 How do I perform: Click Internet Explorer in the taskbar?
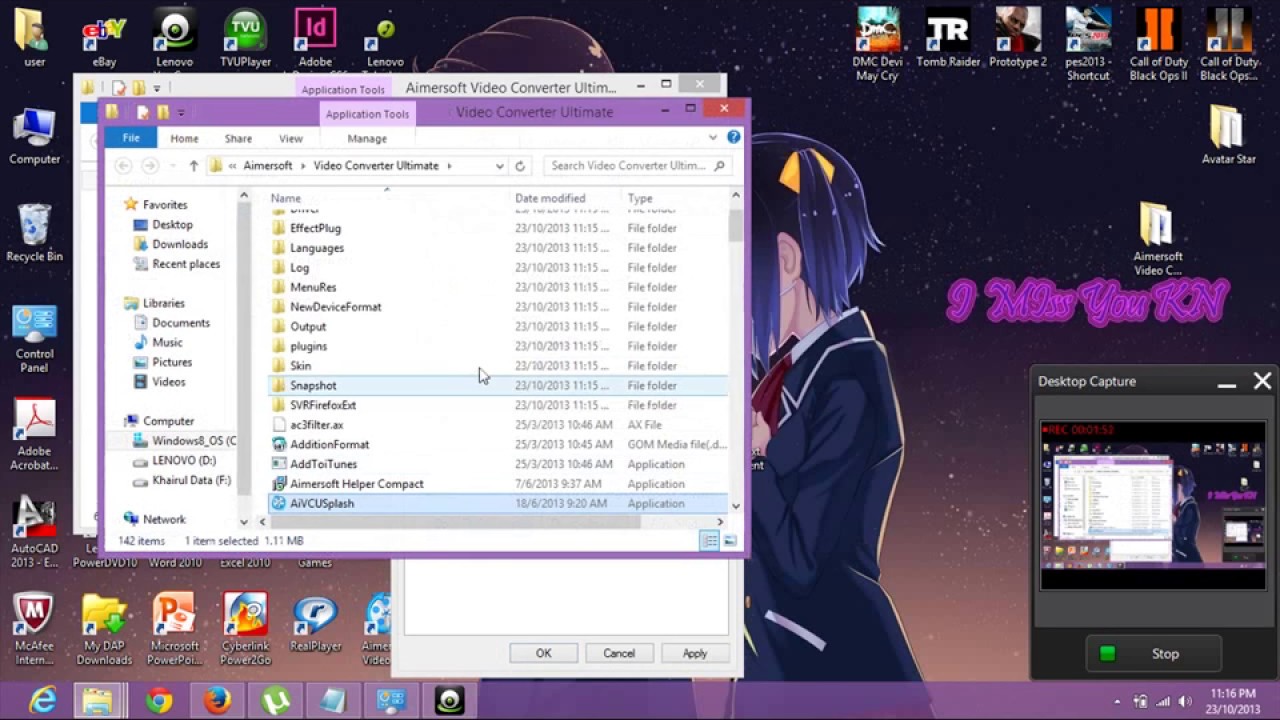43,701
